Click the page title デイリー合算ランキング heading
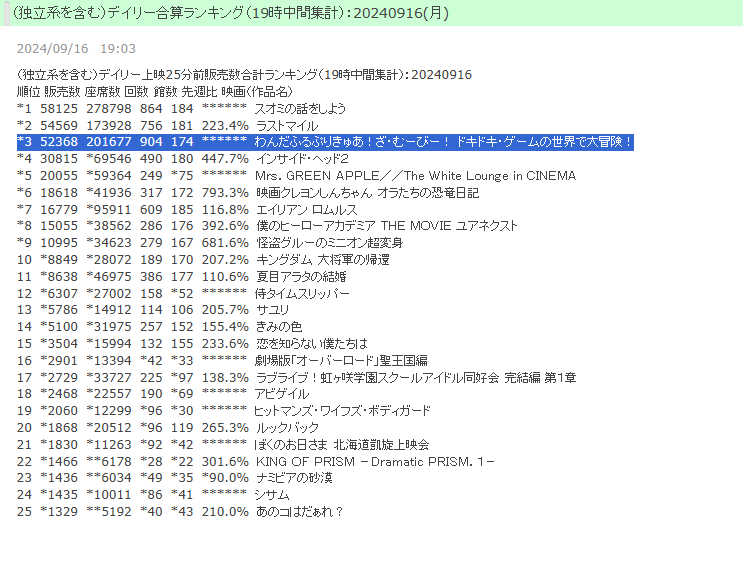The image size is (743, 581). click(231, 13)
